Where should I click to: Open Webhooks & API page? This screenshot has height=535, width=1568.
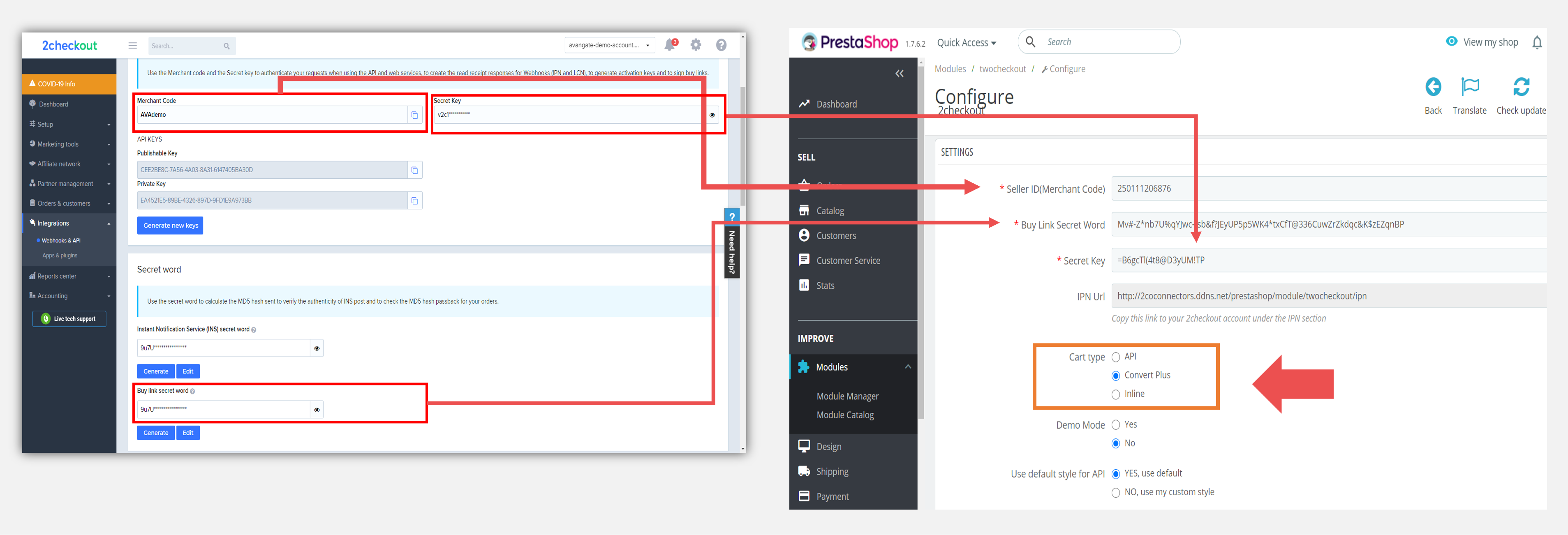coord(61,241)
